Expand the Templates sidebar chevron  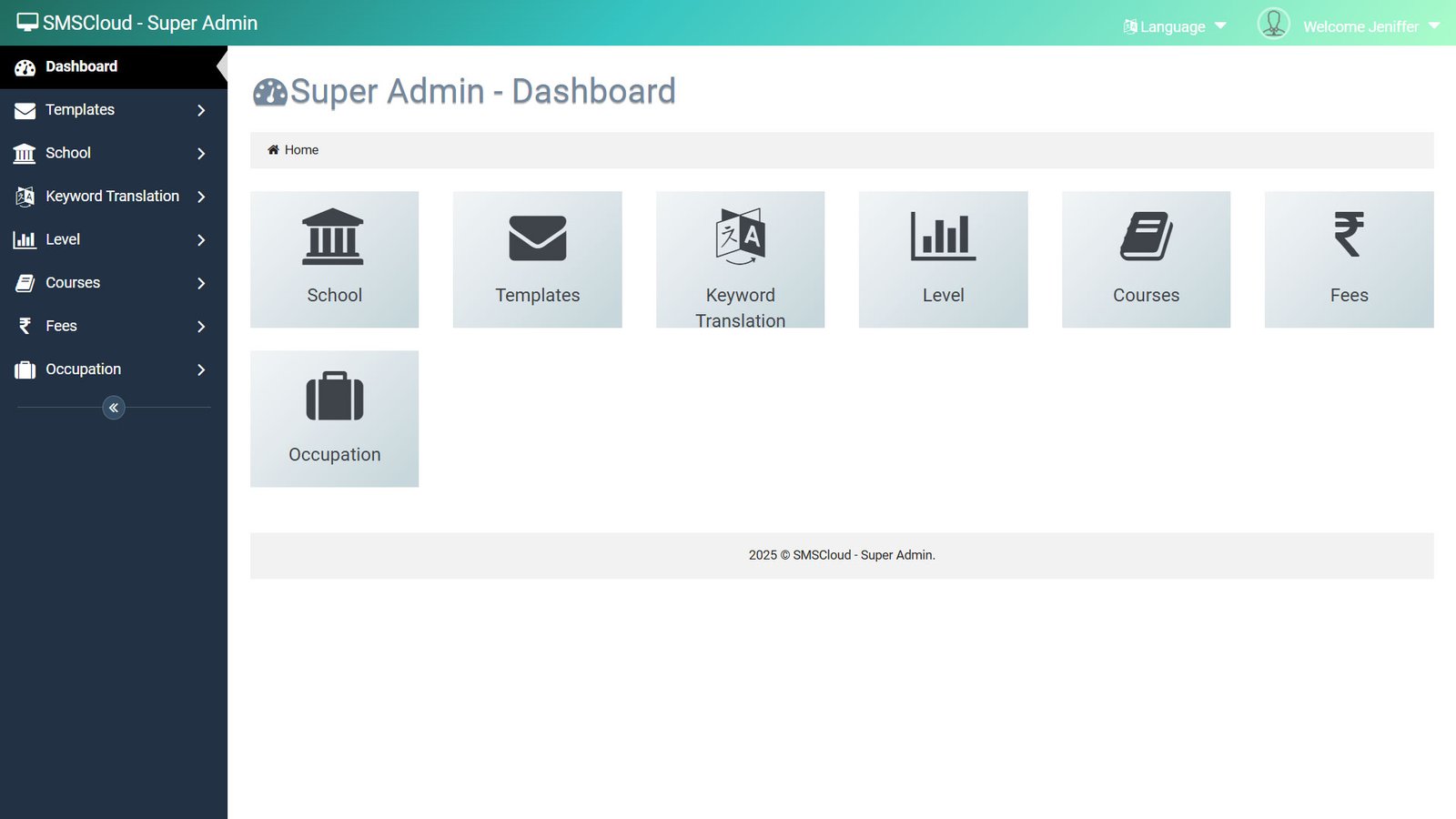coord(201,110)
